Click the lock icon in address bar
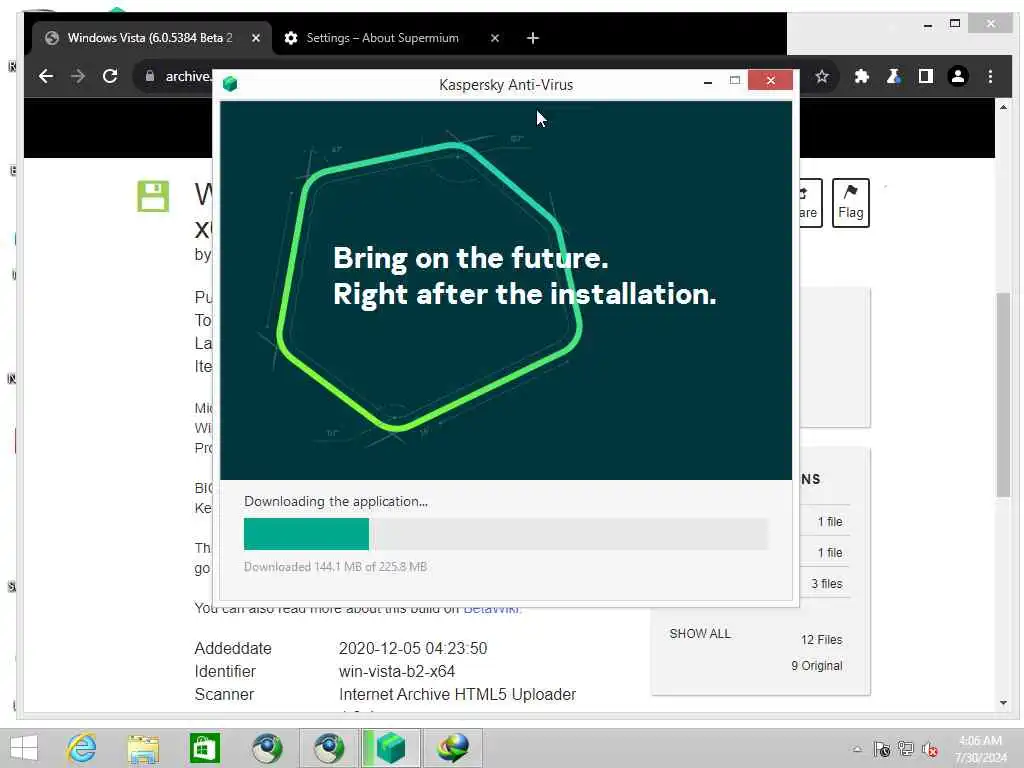Screen dimensions: 1024x768 [x=150, y=76]
